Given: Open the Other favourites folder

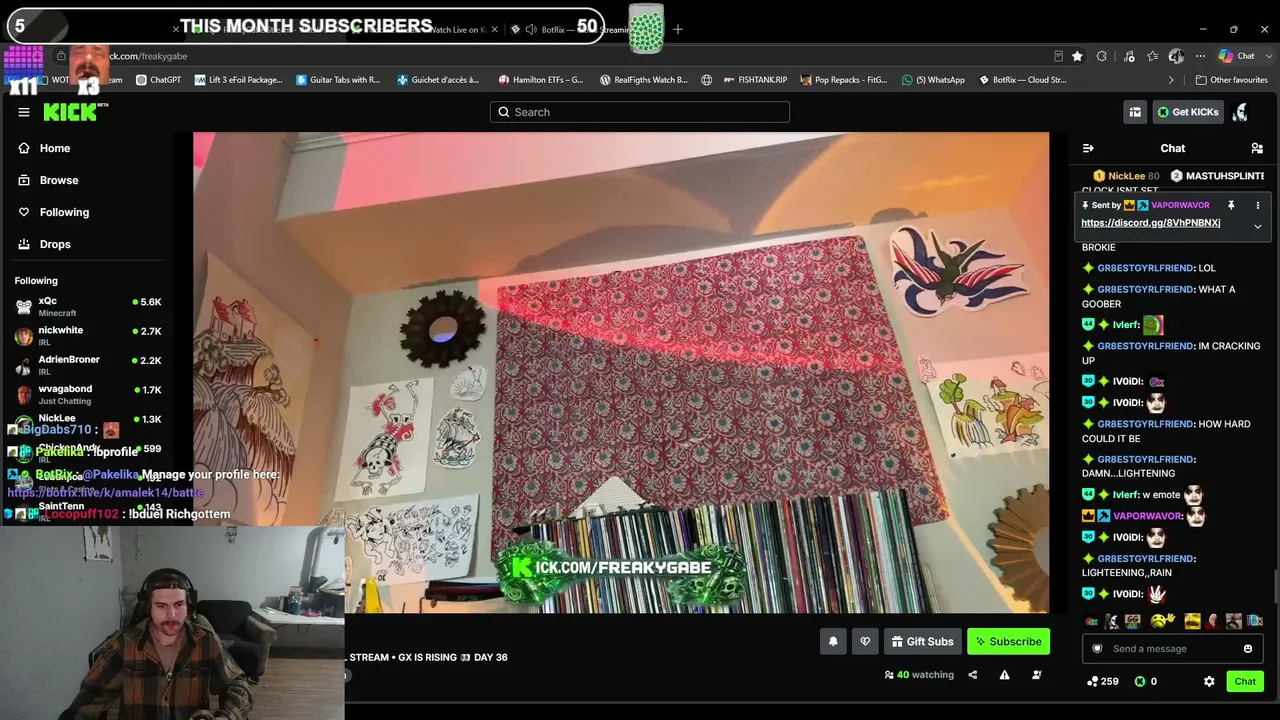Looking at the screenshot, I should coord(1232,80).
